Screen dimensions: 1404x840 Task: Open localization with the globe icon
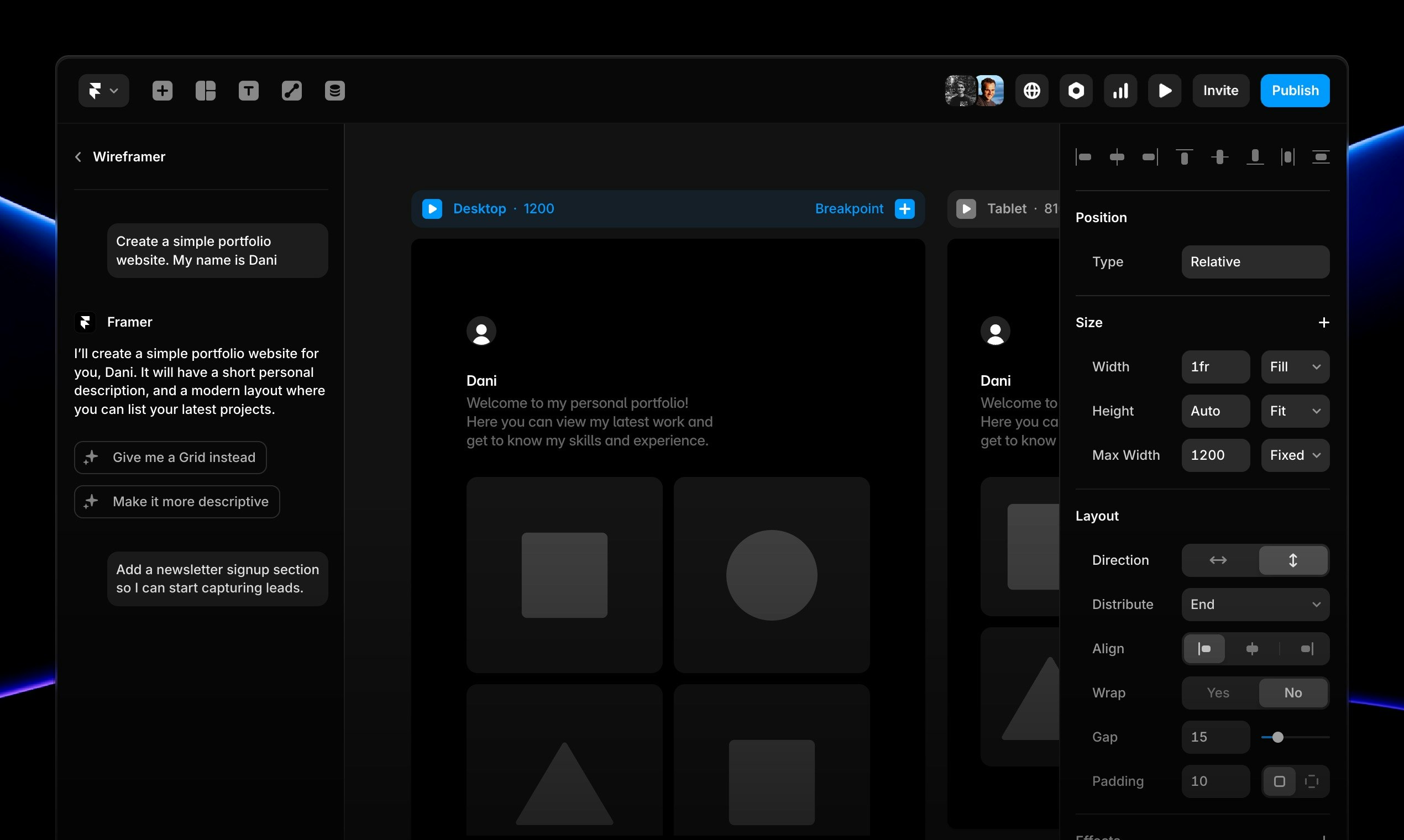coord(1031,91)
